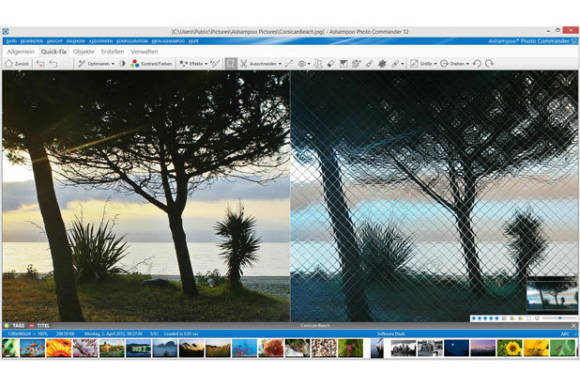Select the clone stamp tool icon
This screenshot has width=580, height=388.
click(318, 64)
